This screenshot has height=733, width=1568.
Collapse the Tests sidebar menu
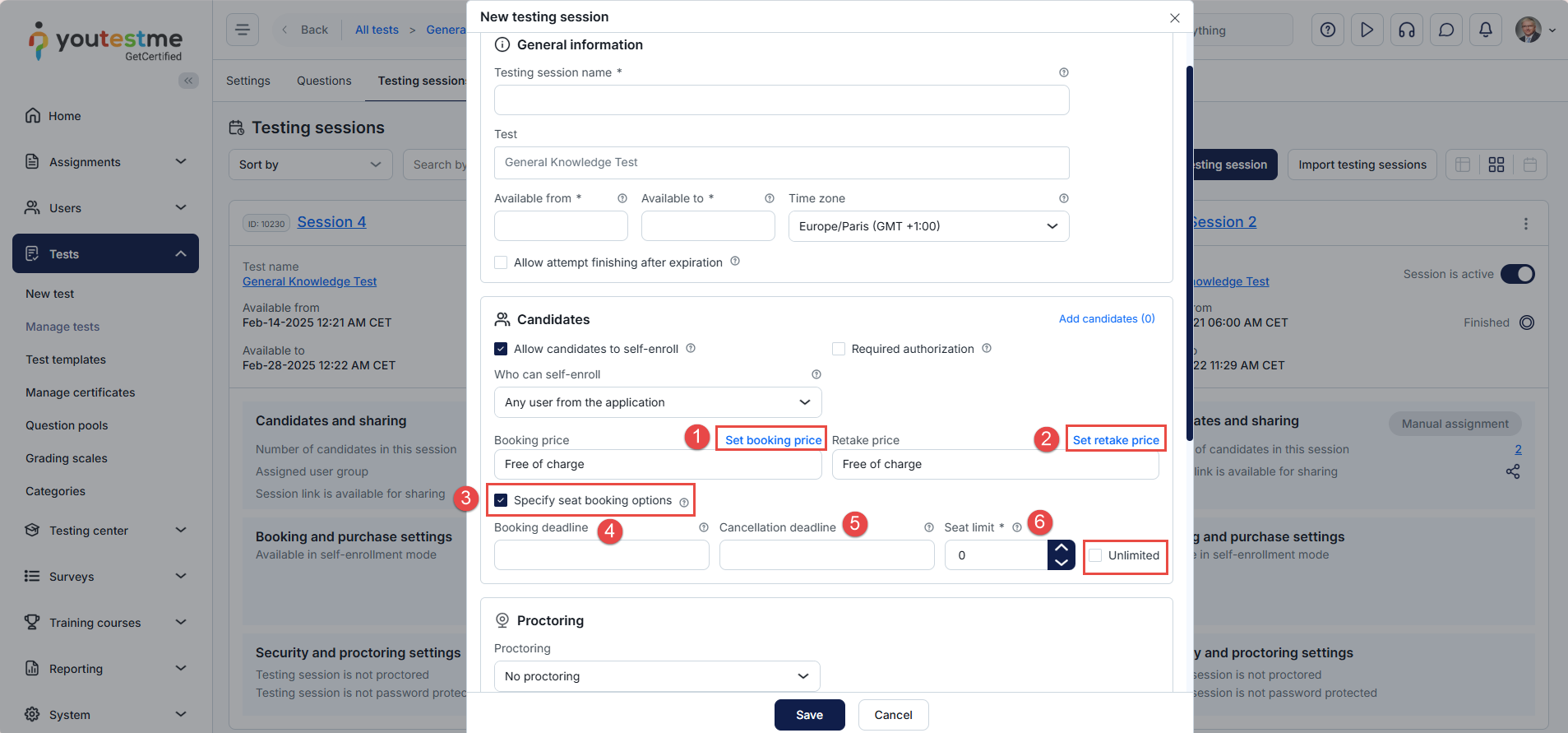pos(105,253)
